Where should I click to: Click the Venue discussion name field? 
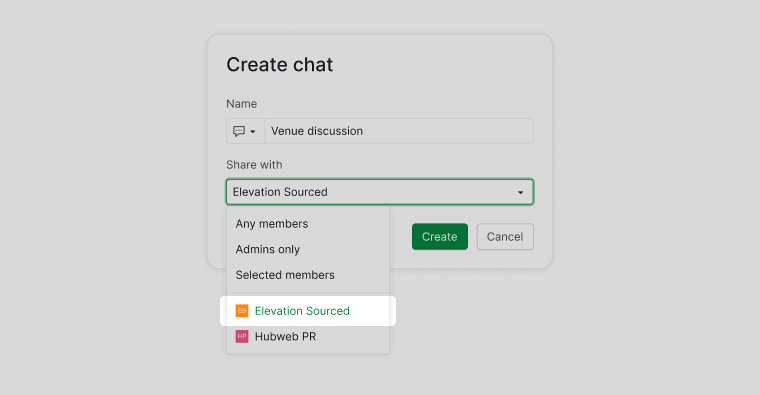(x=399, y=131)
